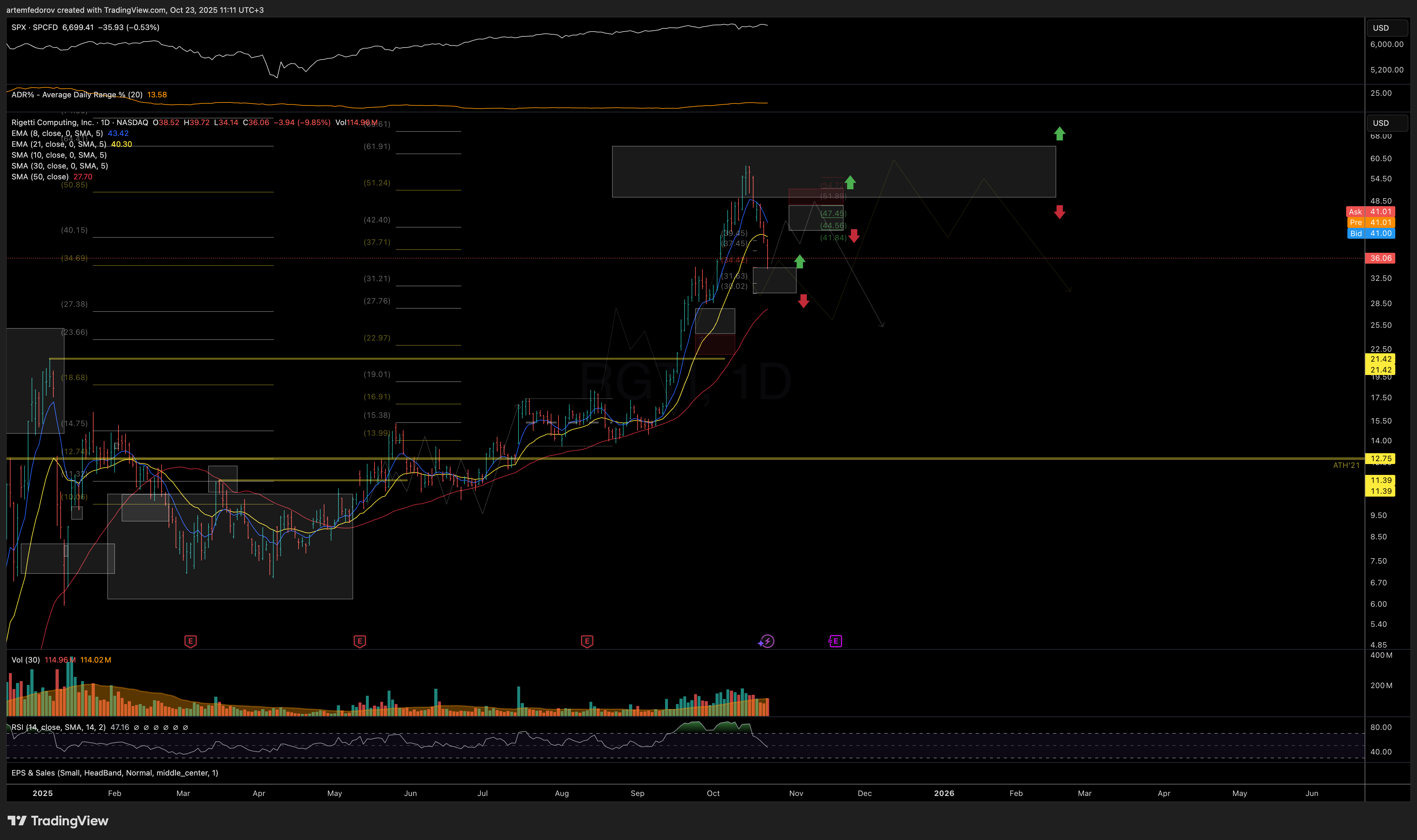The image size is (1417, 840).
Task: Click the 5,200.00 label on the SPX scale
Action: [1386, 70]
